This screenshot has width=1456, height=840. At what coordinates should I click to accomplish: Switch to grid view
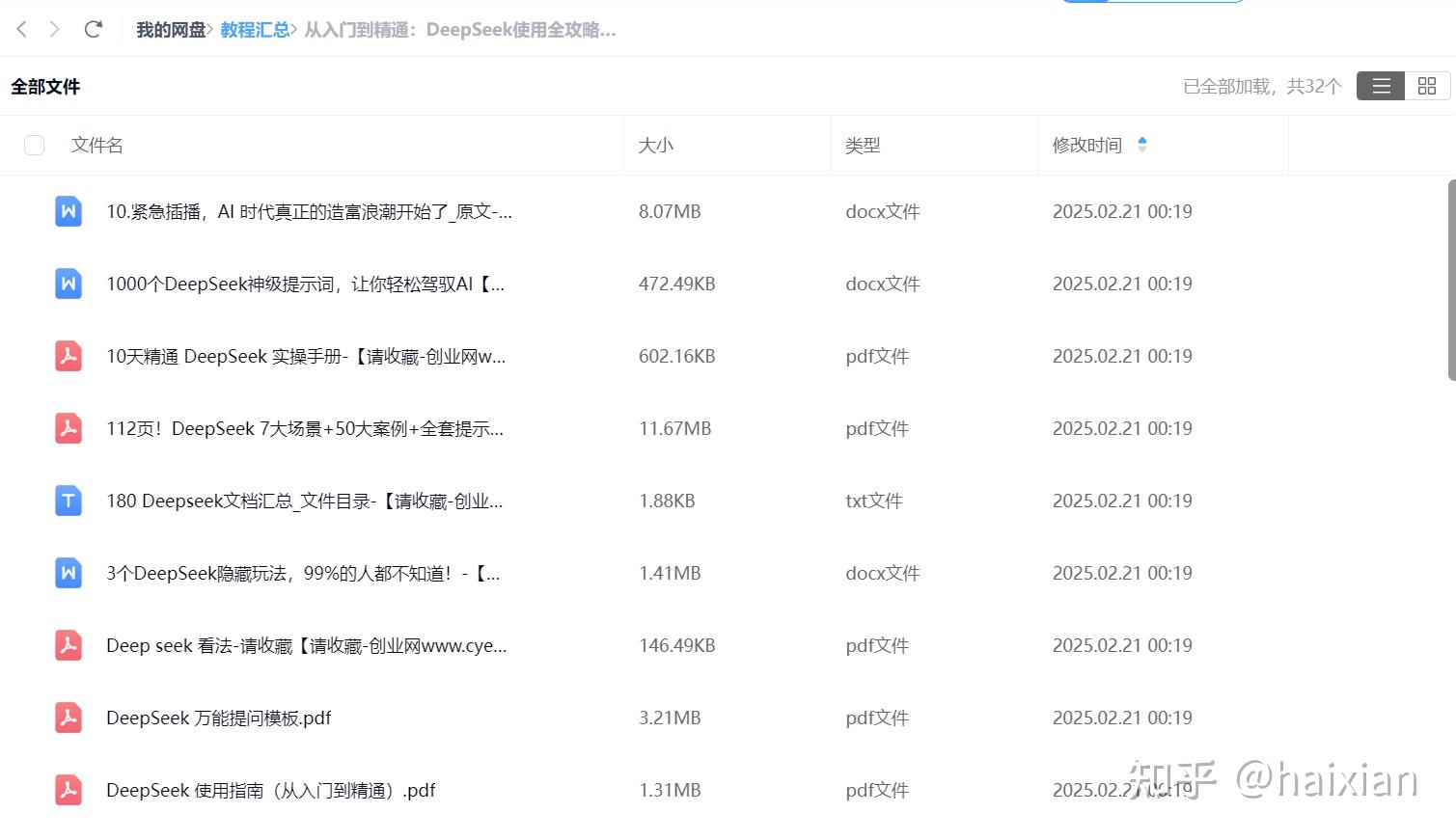[1427, 86]
